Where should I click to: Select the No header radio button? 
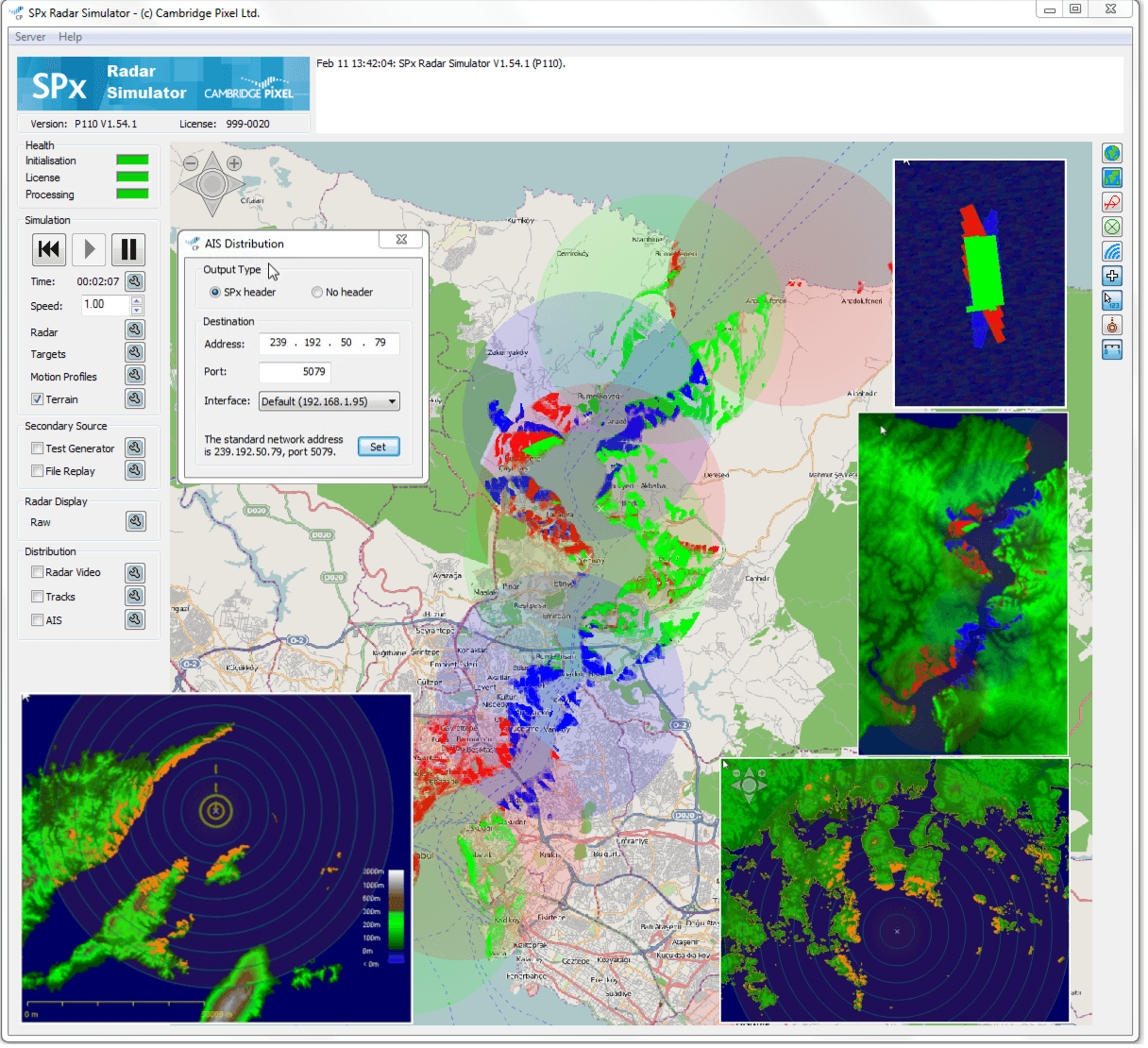click(x=317, y=293)
